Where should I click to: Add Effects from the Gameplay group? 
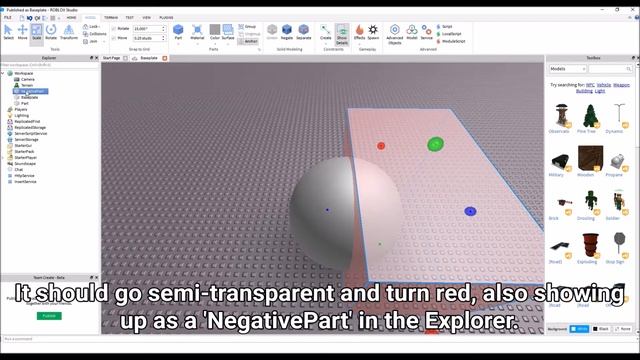click(x=359, y=32)
